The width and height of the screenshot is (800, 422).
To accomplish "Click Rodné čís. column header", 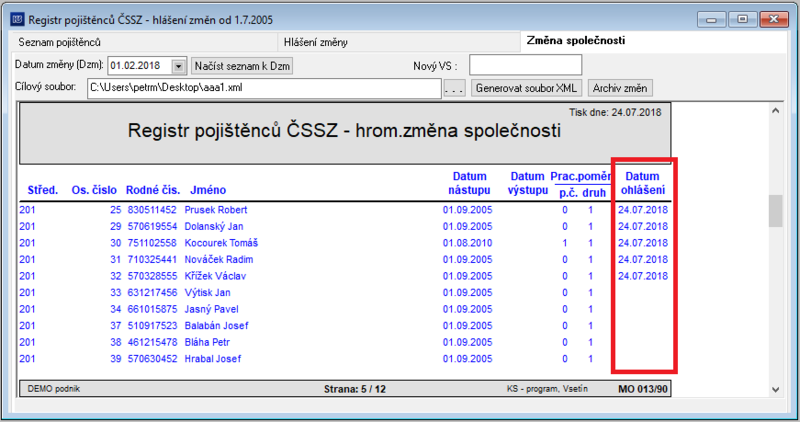I will tap(153, 190).
